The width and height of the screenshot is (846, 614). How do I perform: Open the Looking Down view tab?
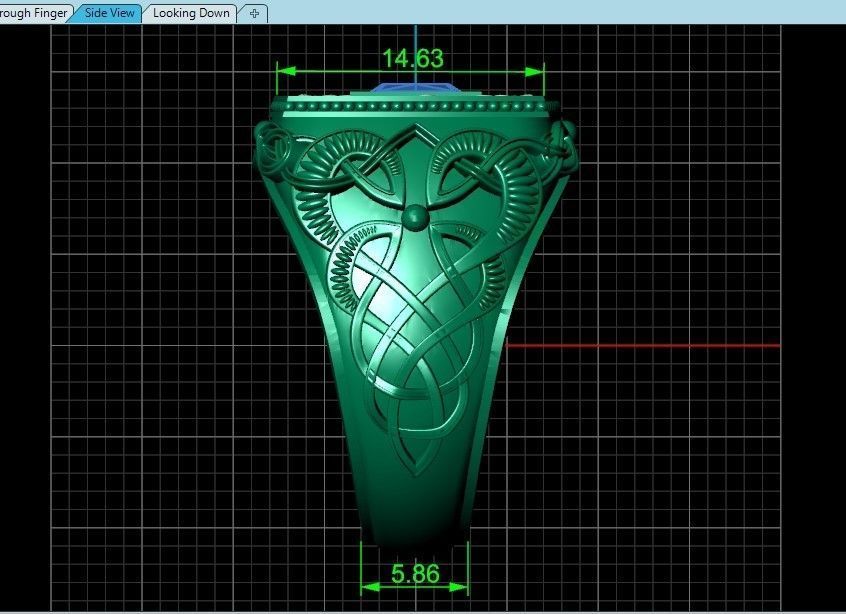(x=191, y=13)
